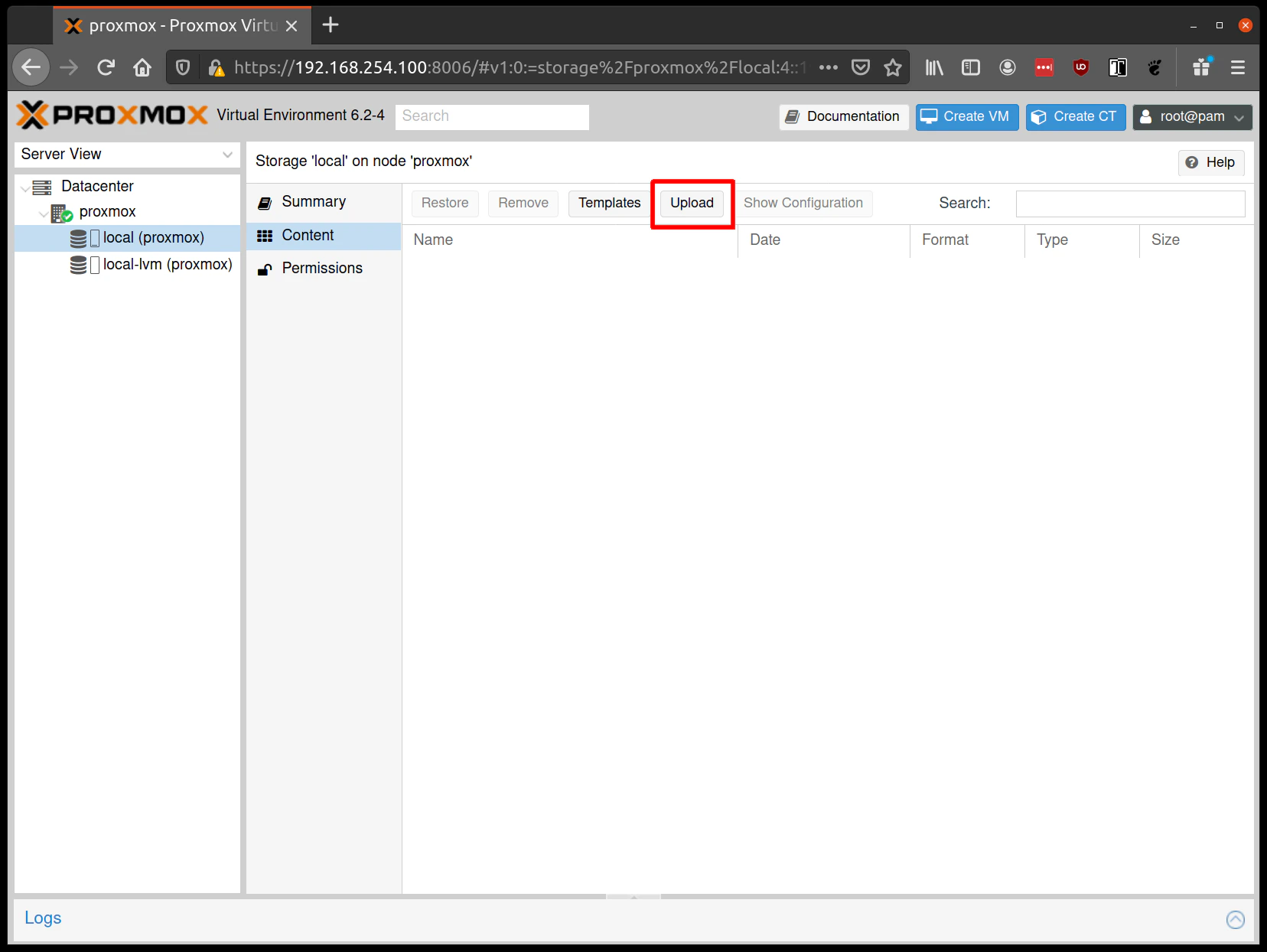Focus the top Proxmox Search field
The height and width of the screenshot is (952, 1267).
pyautogui.click(x=492, y=117)
